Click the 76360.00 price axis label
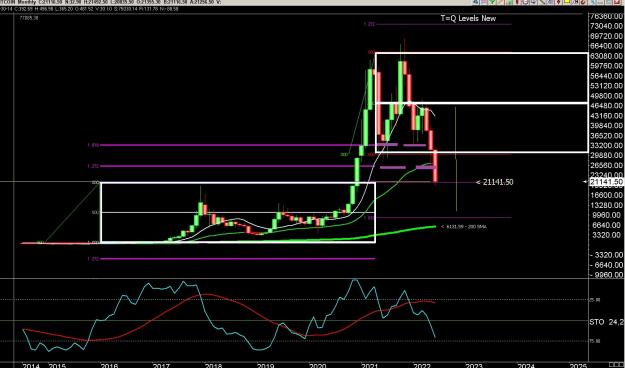 [x=606, y=16]
